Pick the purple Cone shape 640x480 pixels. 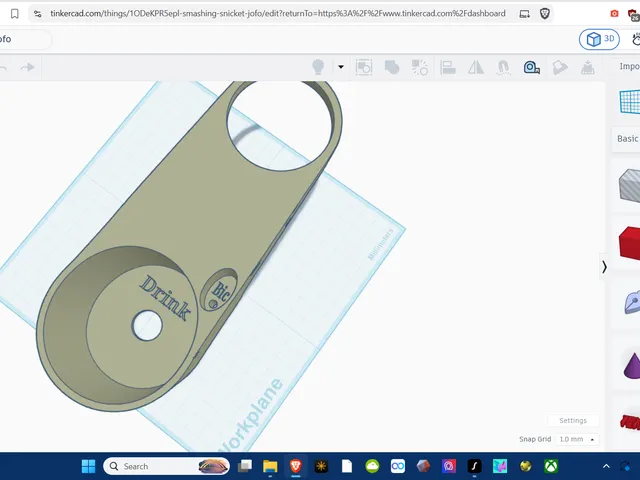pos(632,366)
